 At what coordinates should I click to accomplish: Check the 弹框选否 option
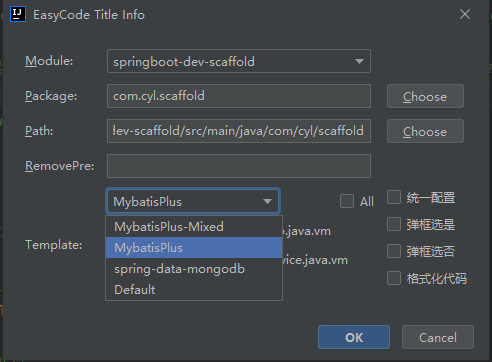pos(394,251)
